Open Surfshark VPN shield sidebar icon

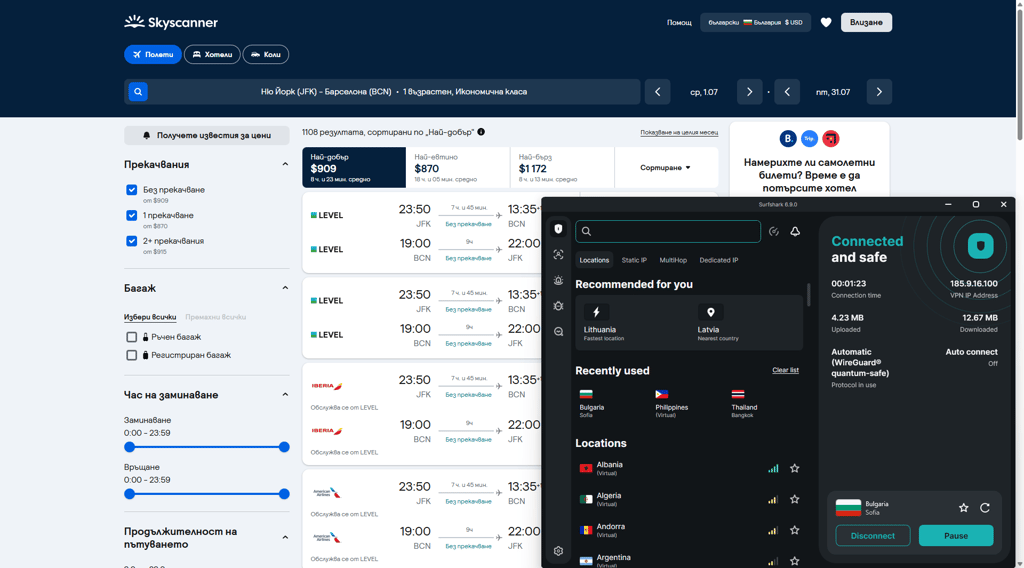[558, 229]
